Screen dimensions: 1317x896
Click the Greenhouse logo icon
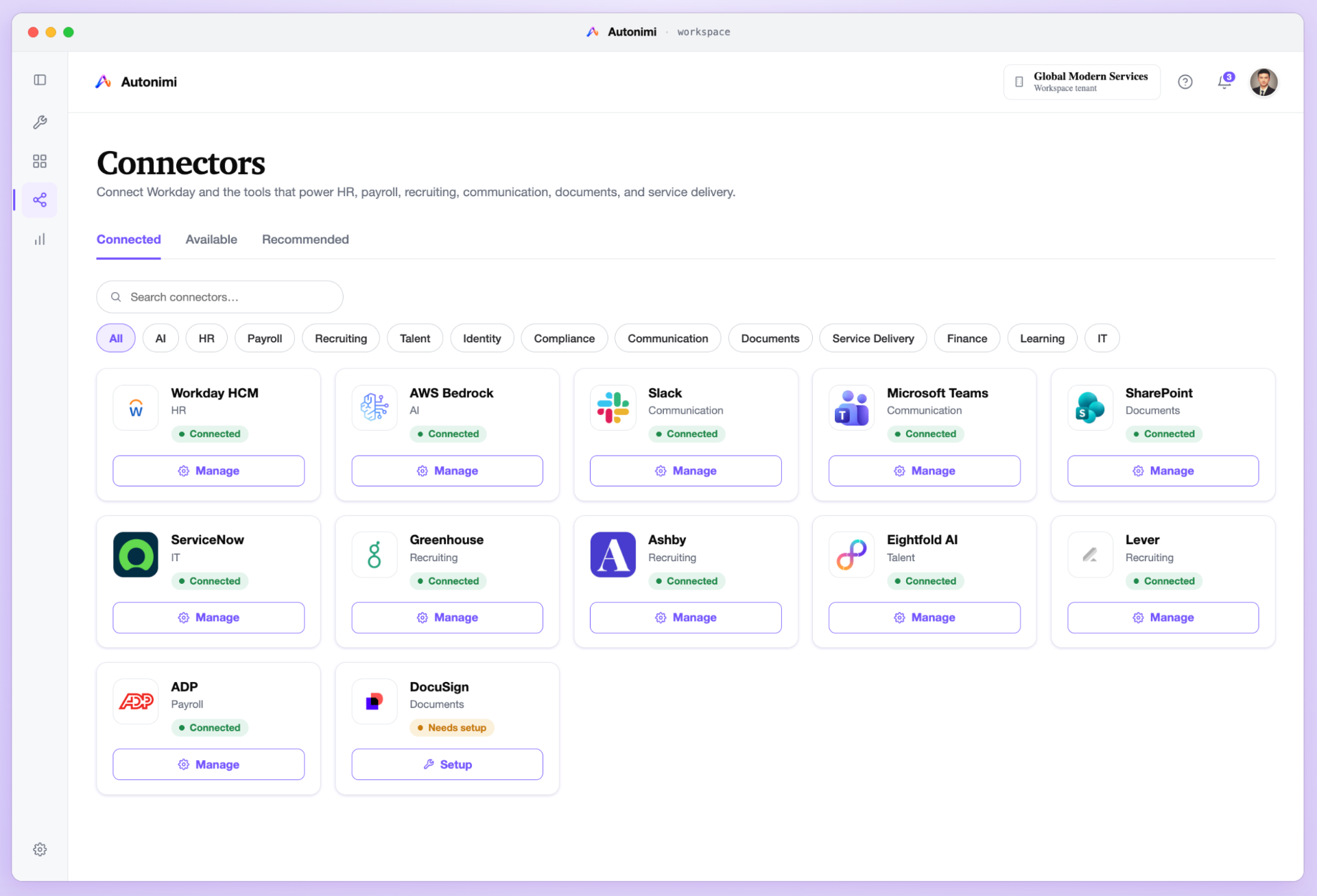pyautogui.click(x=375, y=555)
